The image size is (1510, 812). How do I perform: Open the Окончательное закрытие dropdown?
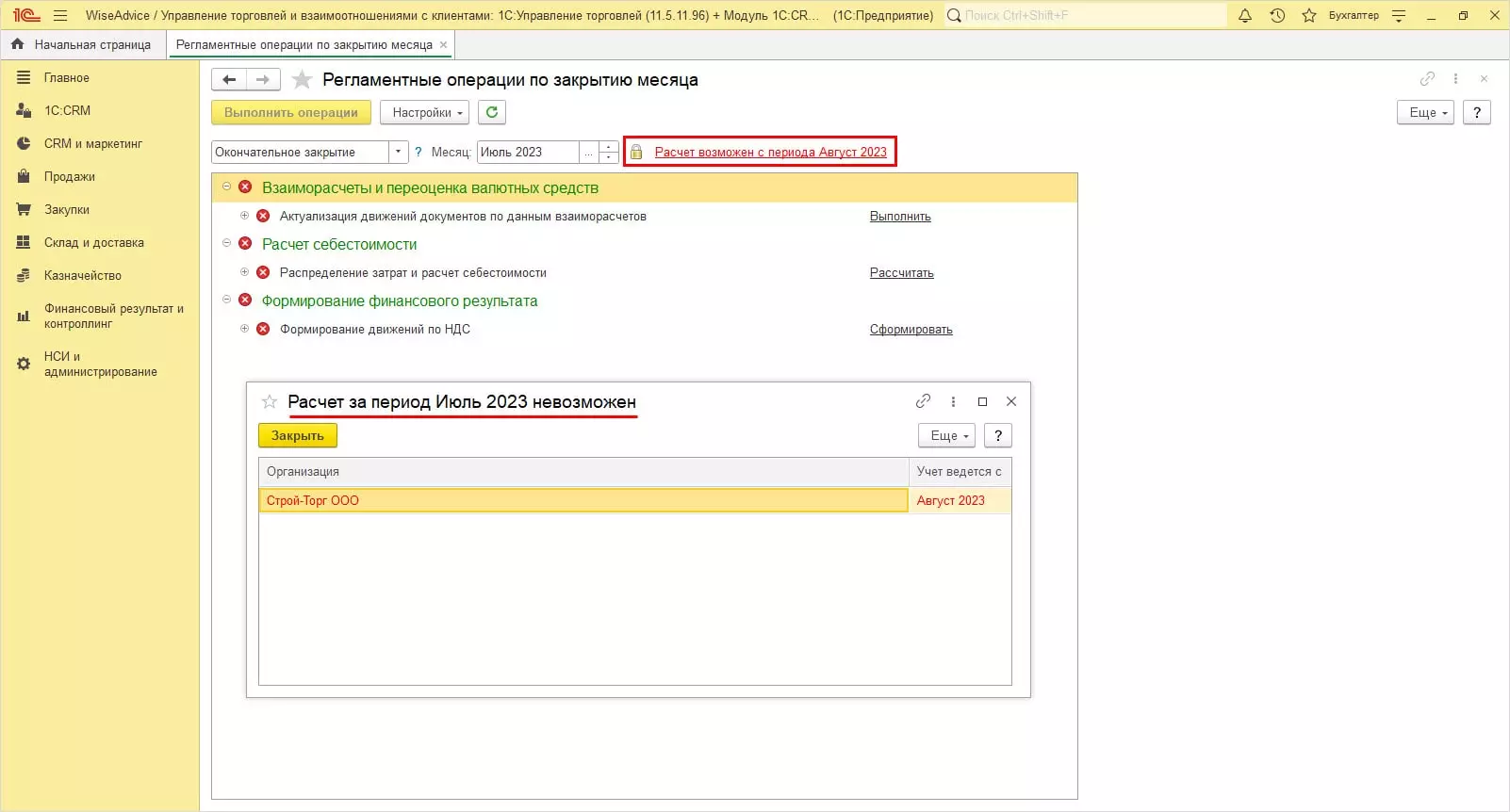(398, 153)
